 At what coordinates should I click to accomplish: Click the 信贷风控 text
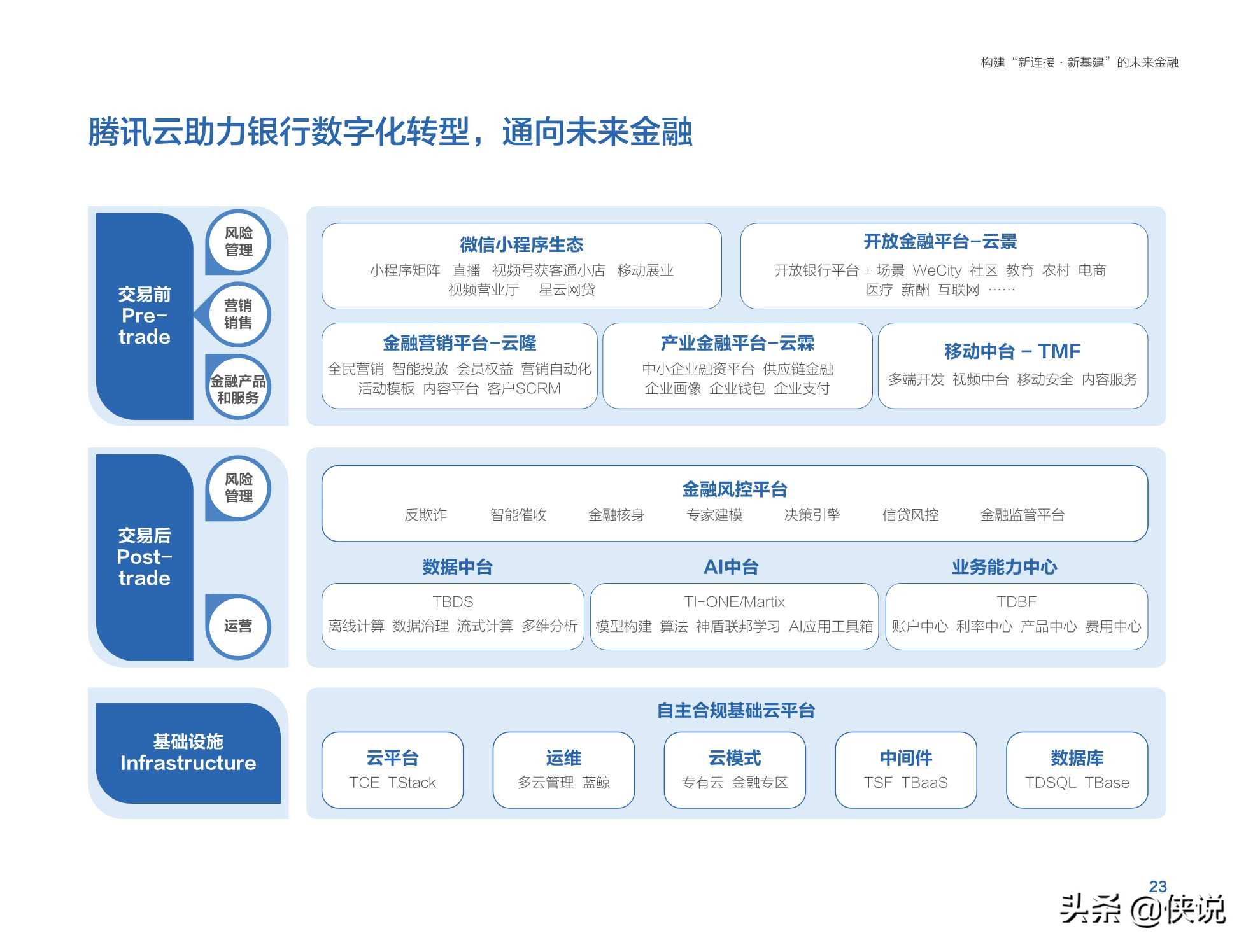click(910, 515)
